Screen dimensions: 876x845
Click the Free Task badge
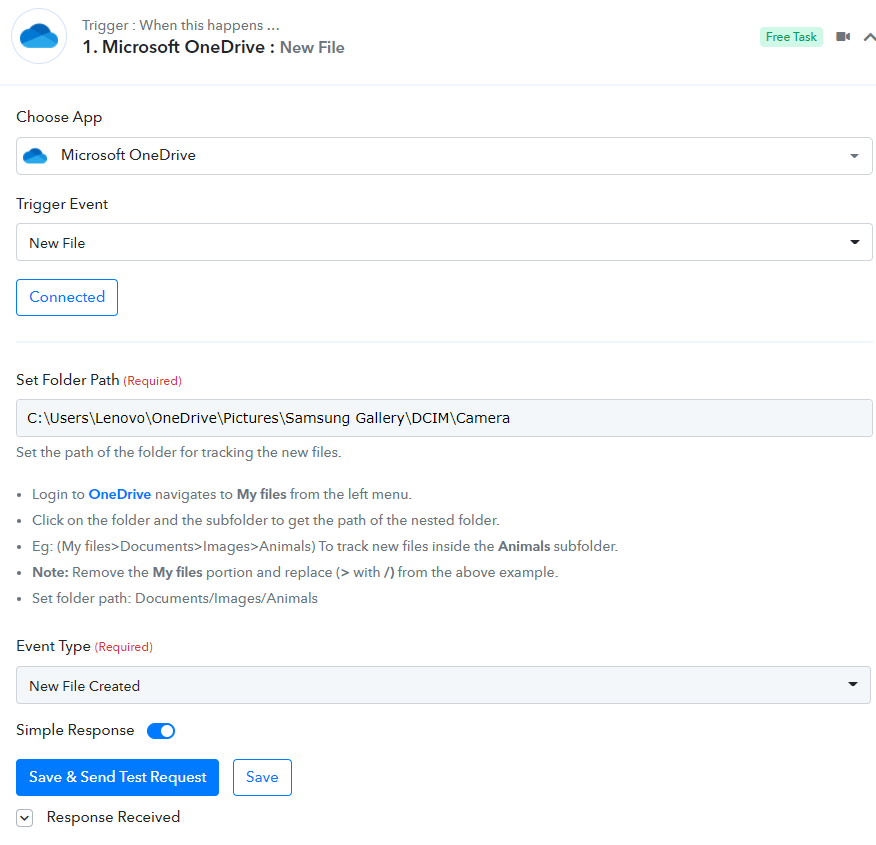pyautogui.click(x=791, y=37)
